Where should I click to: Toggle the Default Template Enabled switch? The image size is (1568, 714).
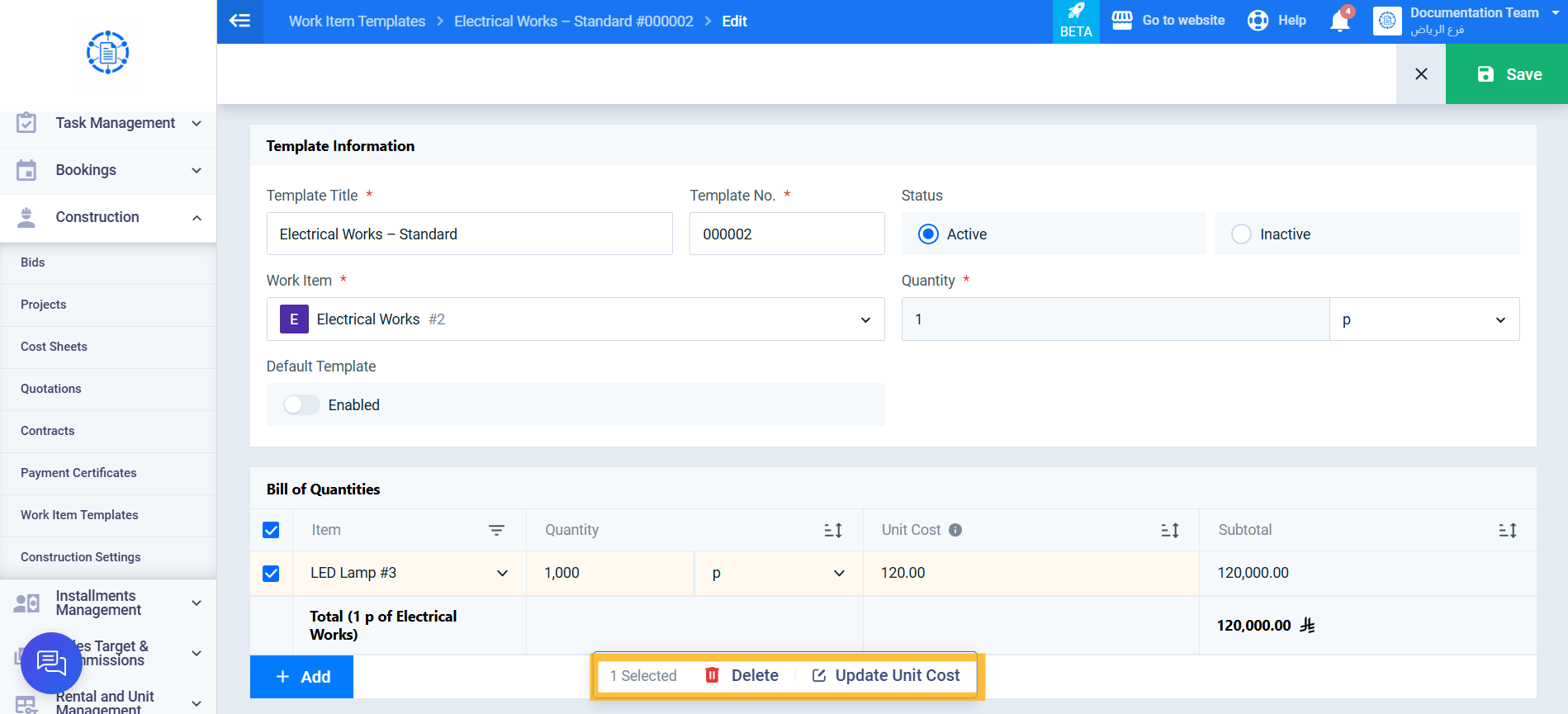pos(301,404)
